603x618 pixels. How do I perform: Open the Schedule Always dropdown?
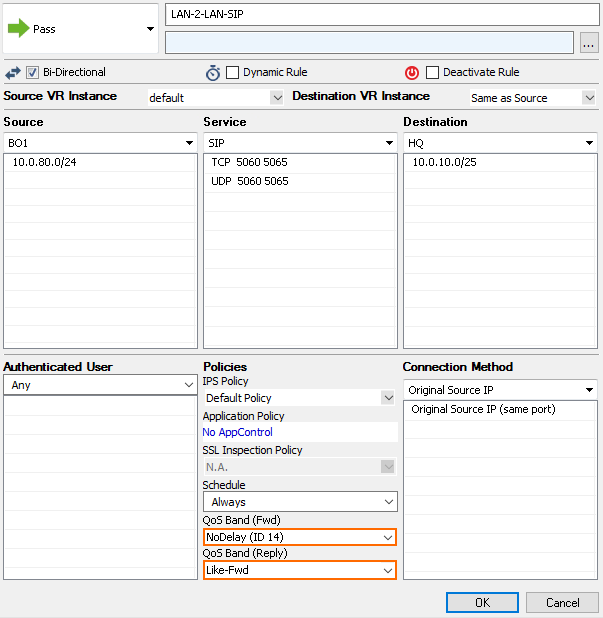click(x=300, y=502)
